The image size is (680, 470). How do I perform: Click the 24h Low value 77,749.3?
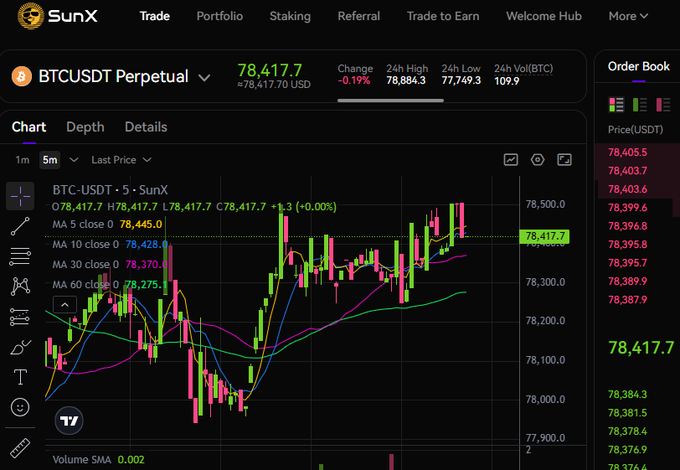pos(461,81)
